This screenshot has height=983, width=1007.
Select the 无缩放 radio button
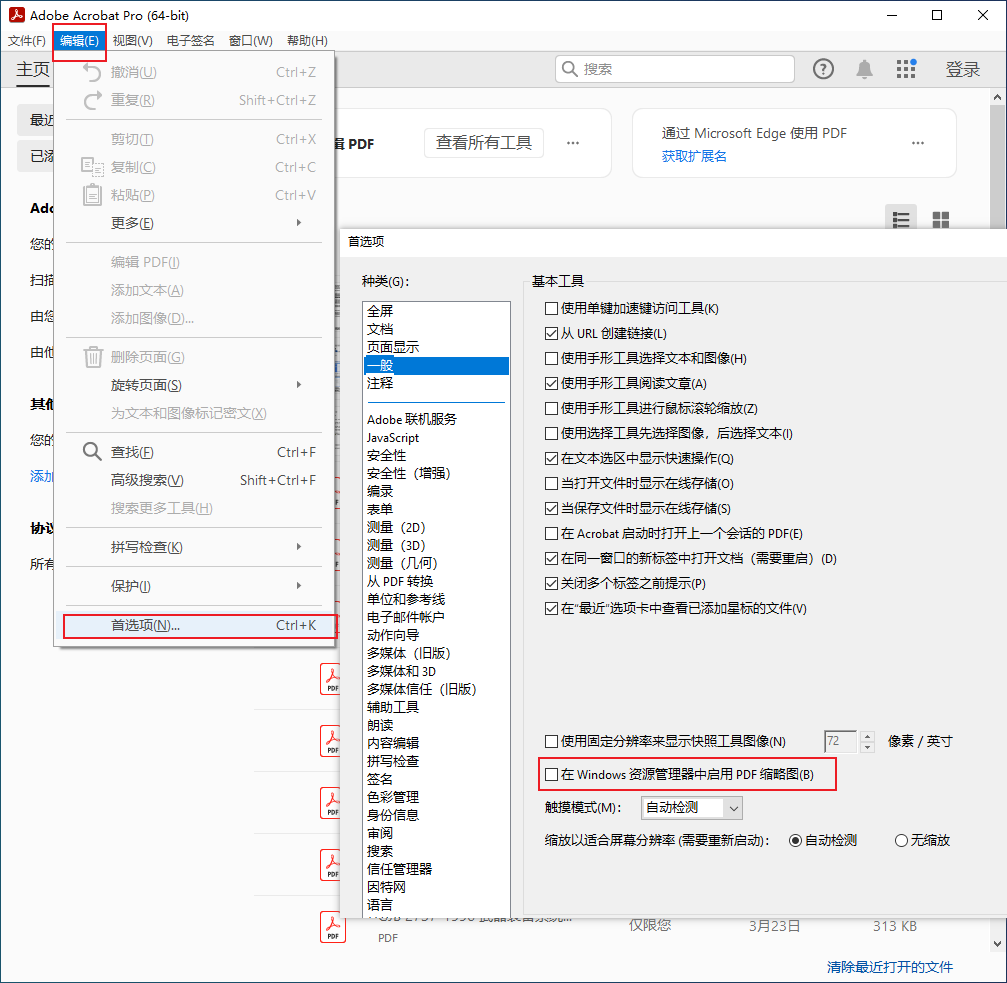pos(901,840)
